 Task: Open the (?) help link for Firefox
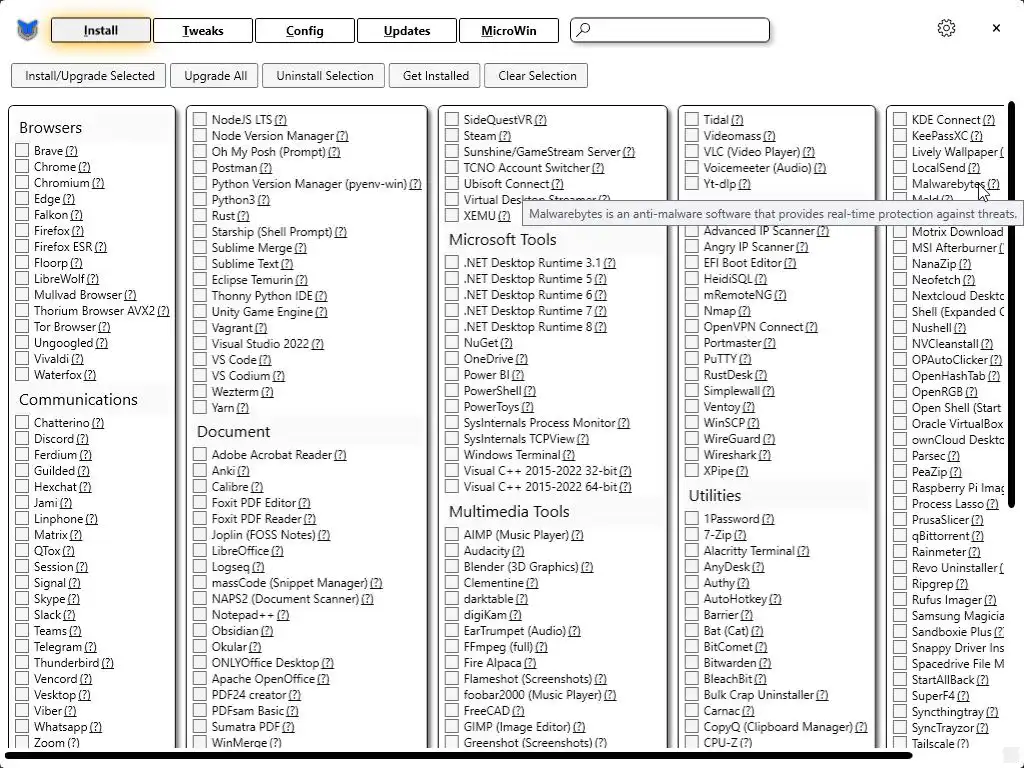pos(78,231)
